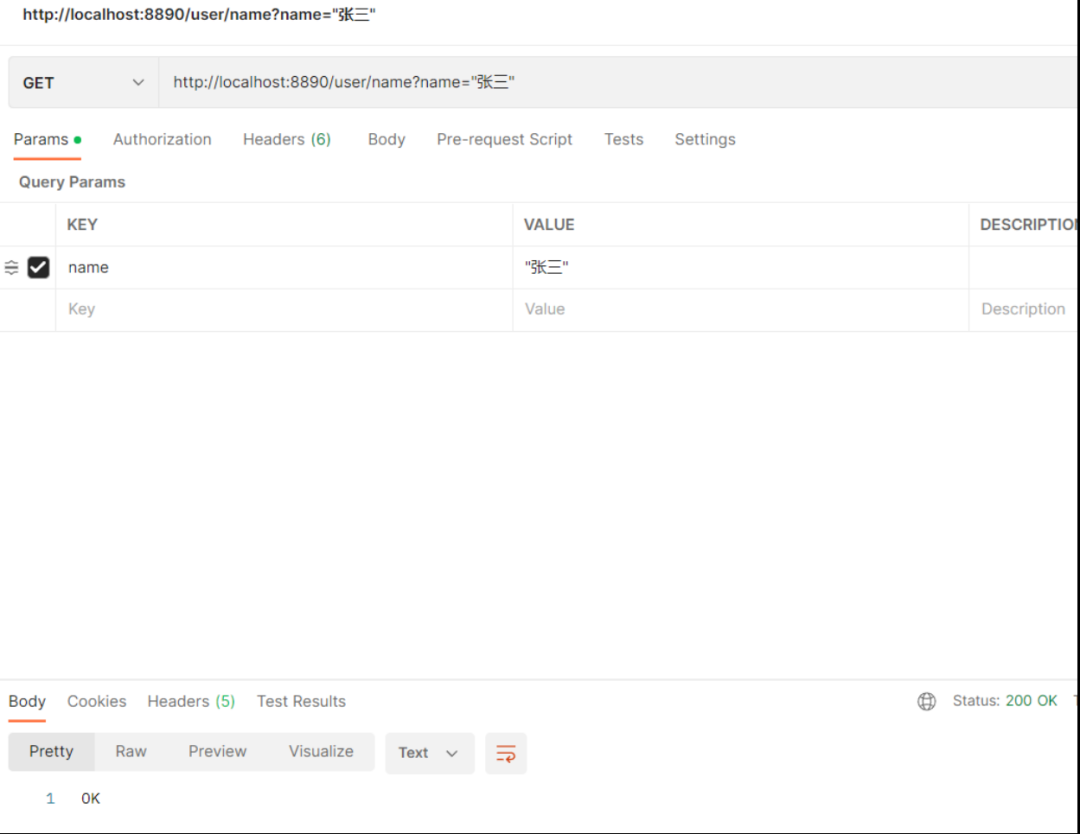View the Headers (6) request tab
1080x834 pixels.
tap(287, 139)
